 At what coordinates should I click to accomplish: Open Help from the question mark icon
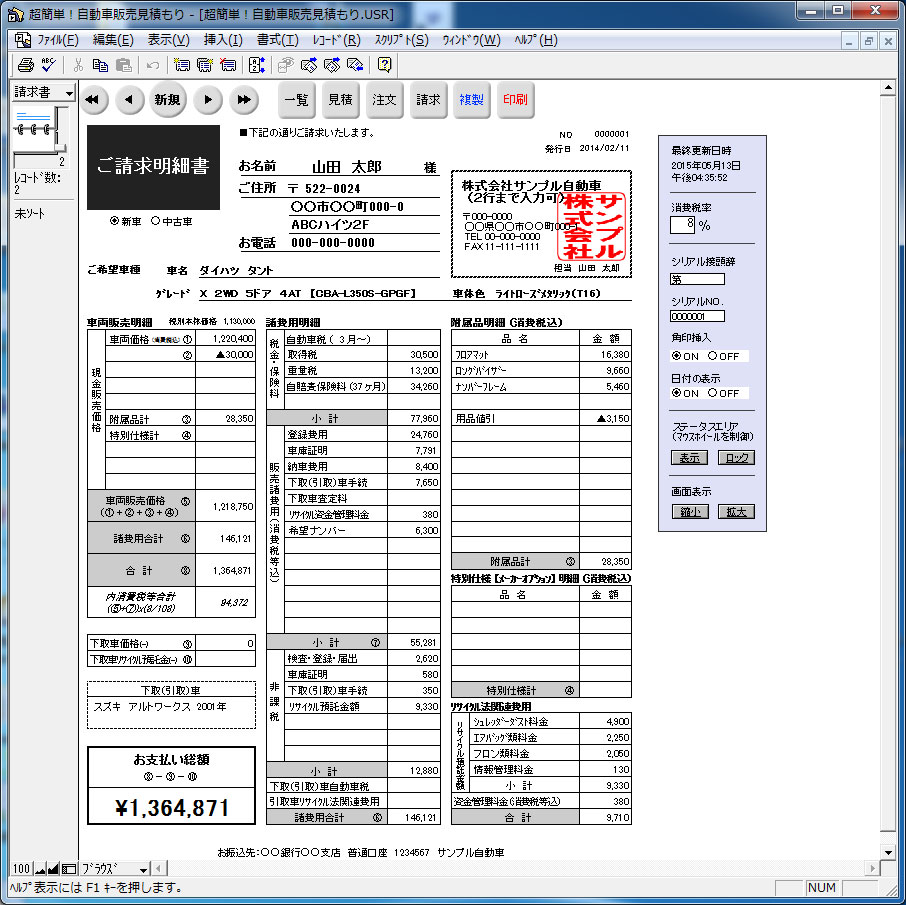(384, 65)
